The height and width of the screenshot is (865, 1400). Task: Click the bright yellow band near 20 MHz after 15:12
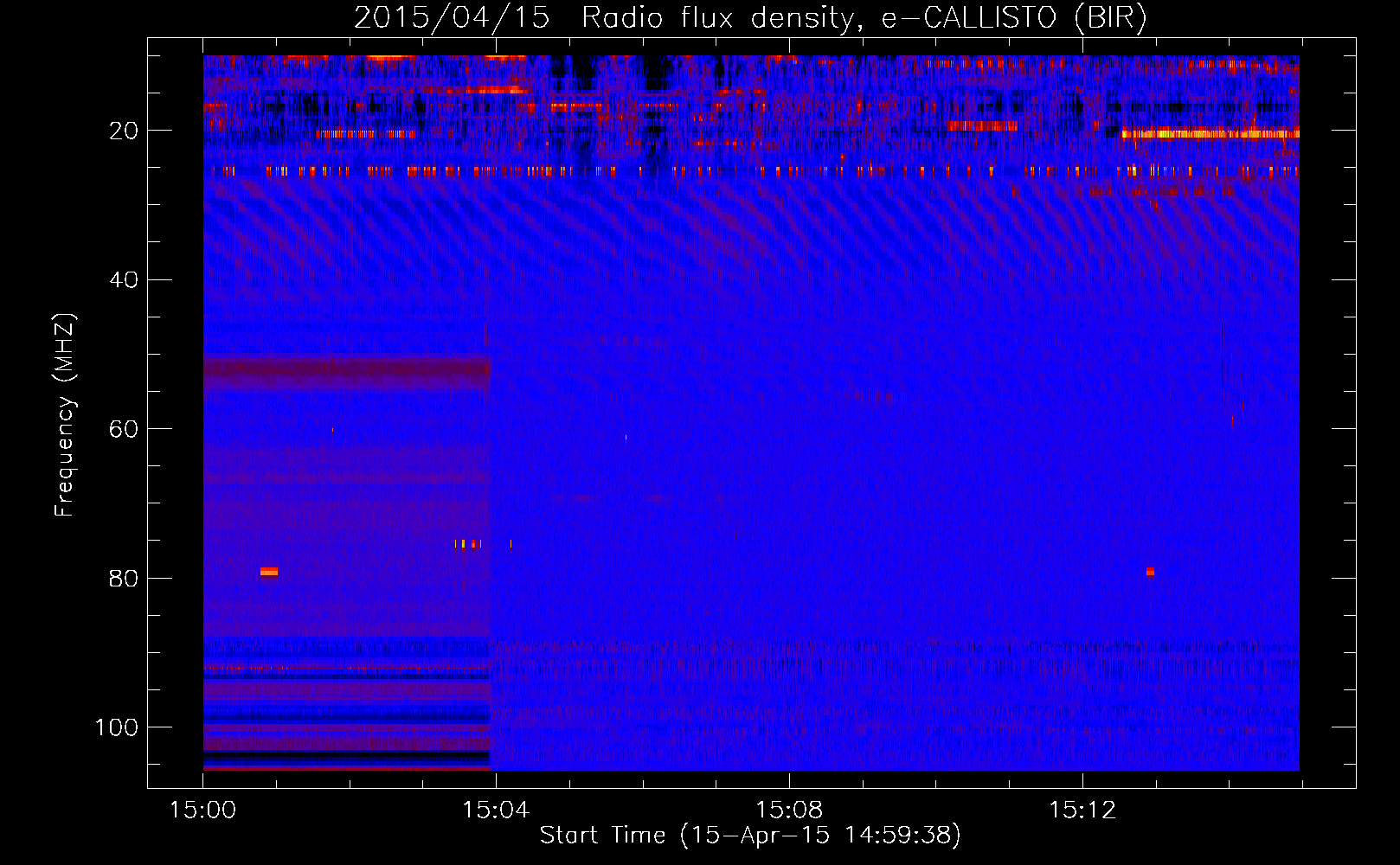click(1211, 133)
